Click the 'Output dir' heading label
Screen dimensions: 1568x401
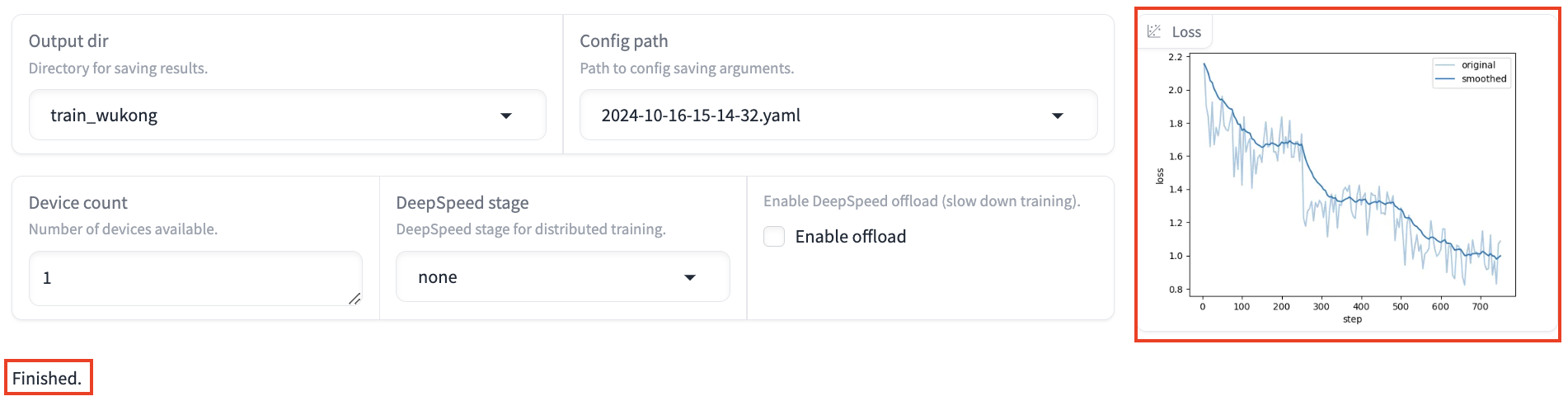(x=68, y=41)
